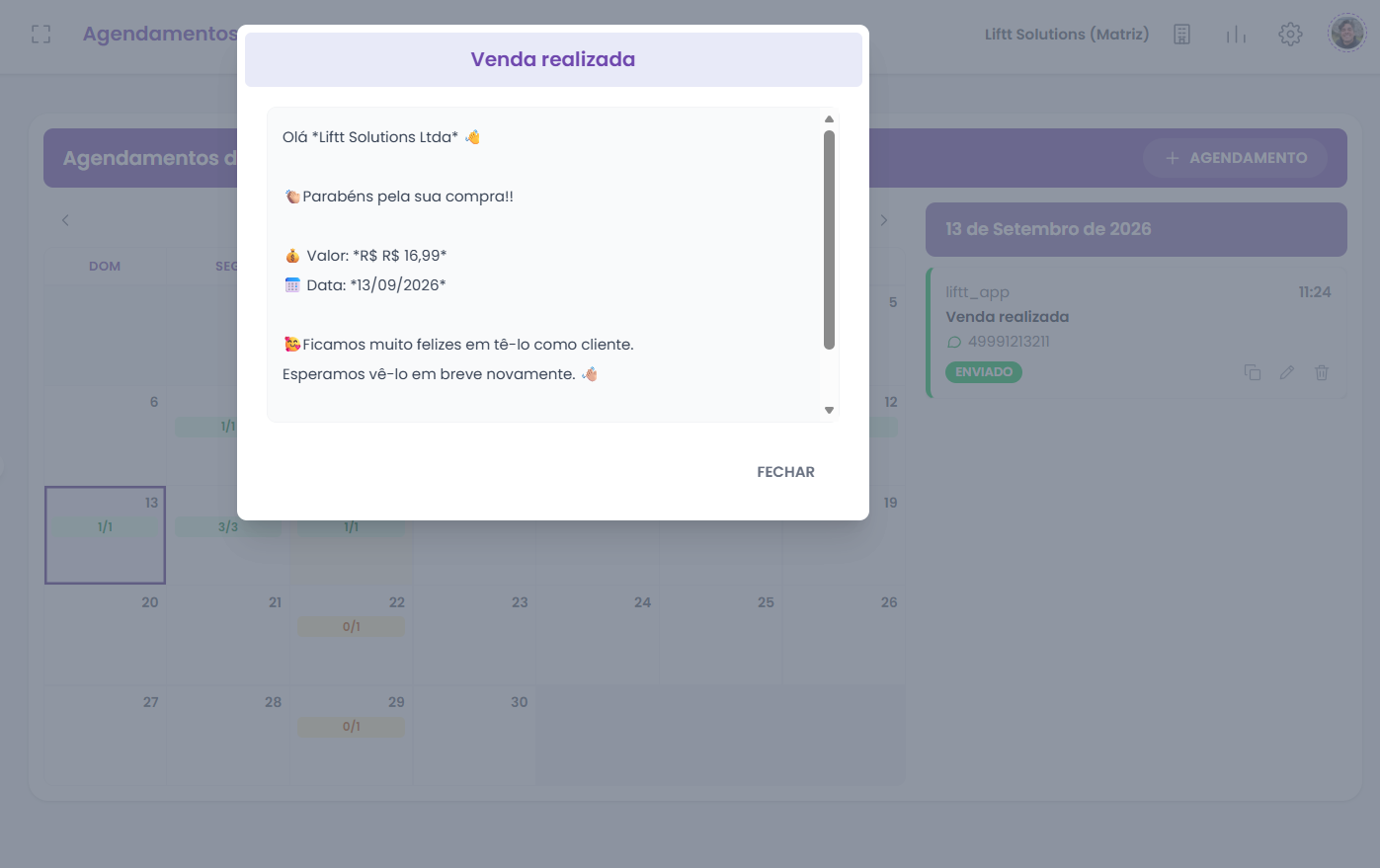Add a new AGENDAMENTO

[1235, 158]
